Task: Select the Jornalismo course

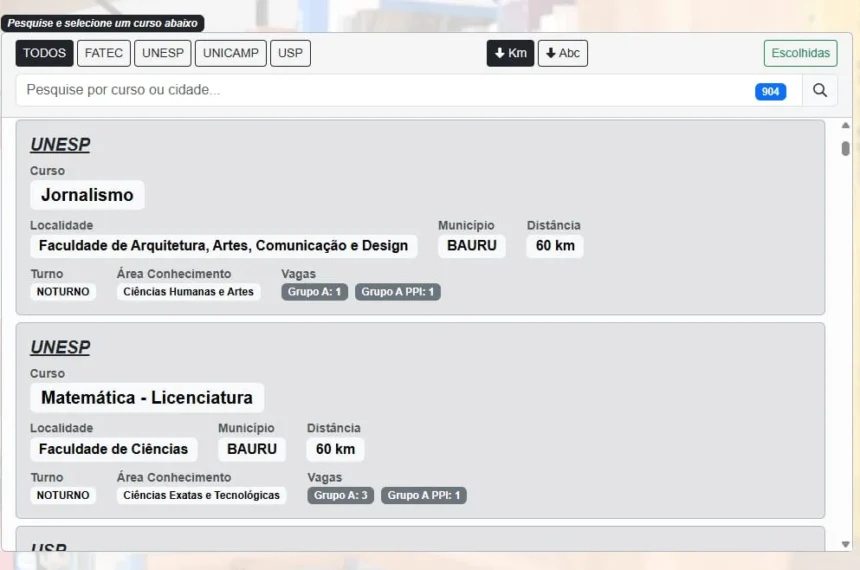Action: (87, 195)
